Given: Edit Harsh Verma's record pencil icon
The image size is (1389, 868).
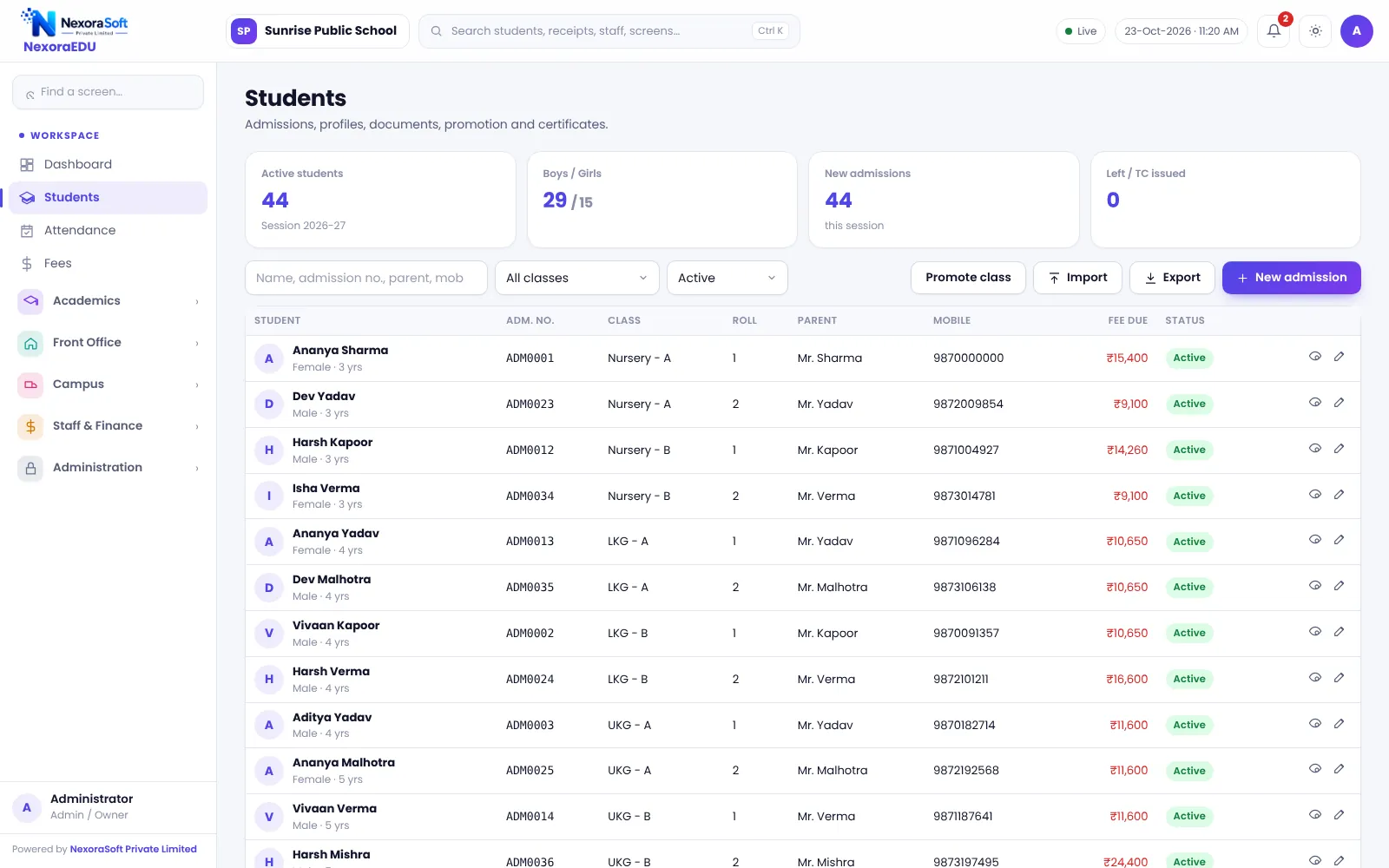Looking at the screenshot, I should coord(1340,678).
